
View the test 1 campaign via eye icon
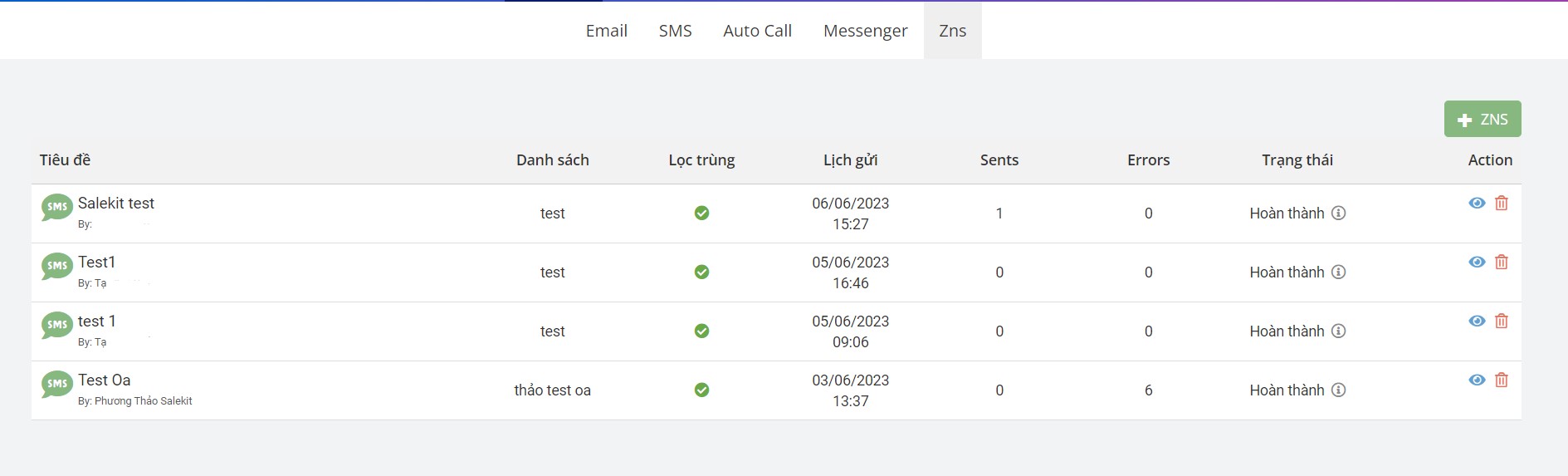(x=1477, y=321)
